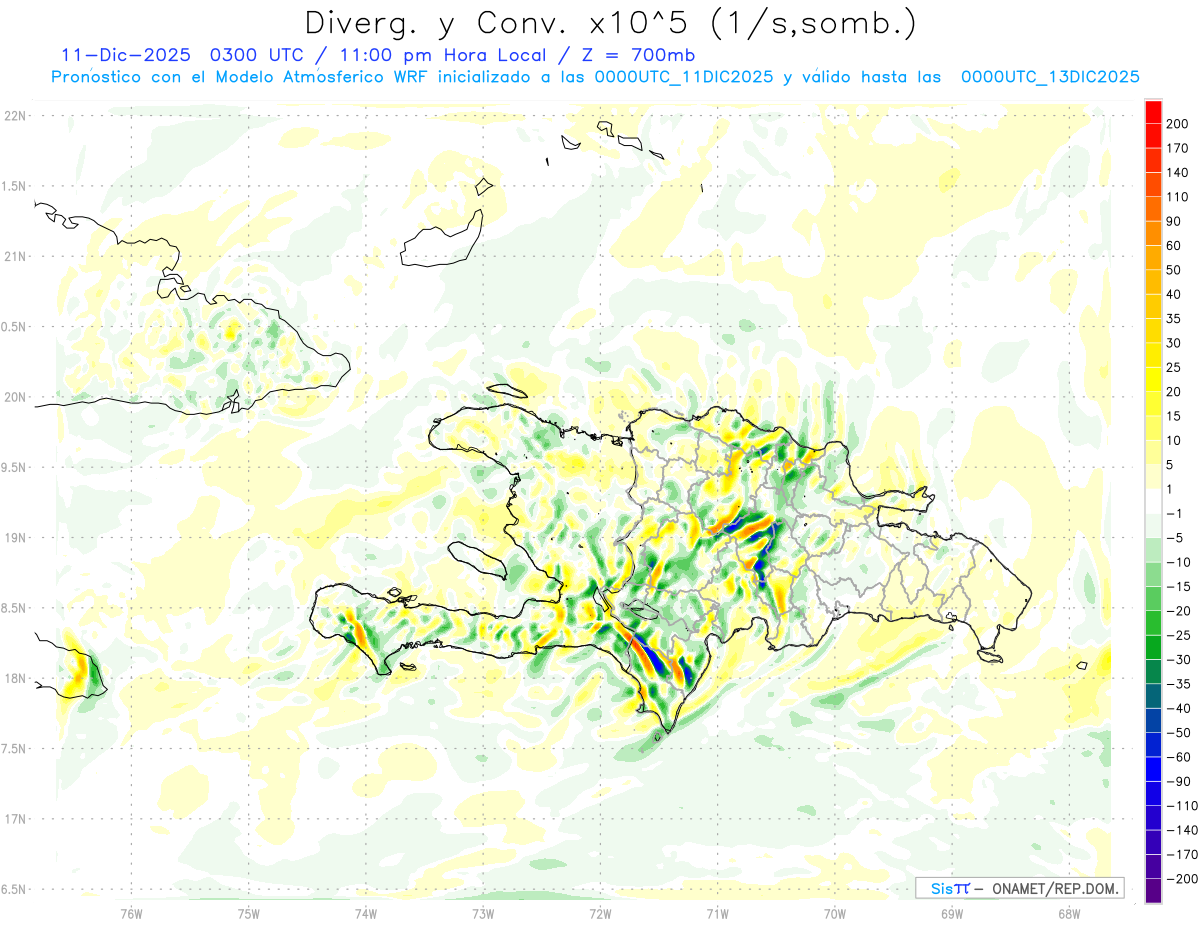Click the "70W" longitude label

[x=834, y=913]
